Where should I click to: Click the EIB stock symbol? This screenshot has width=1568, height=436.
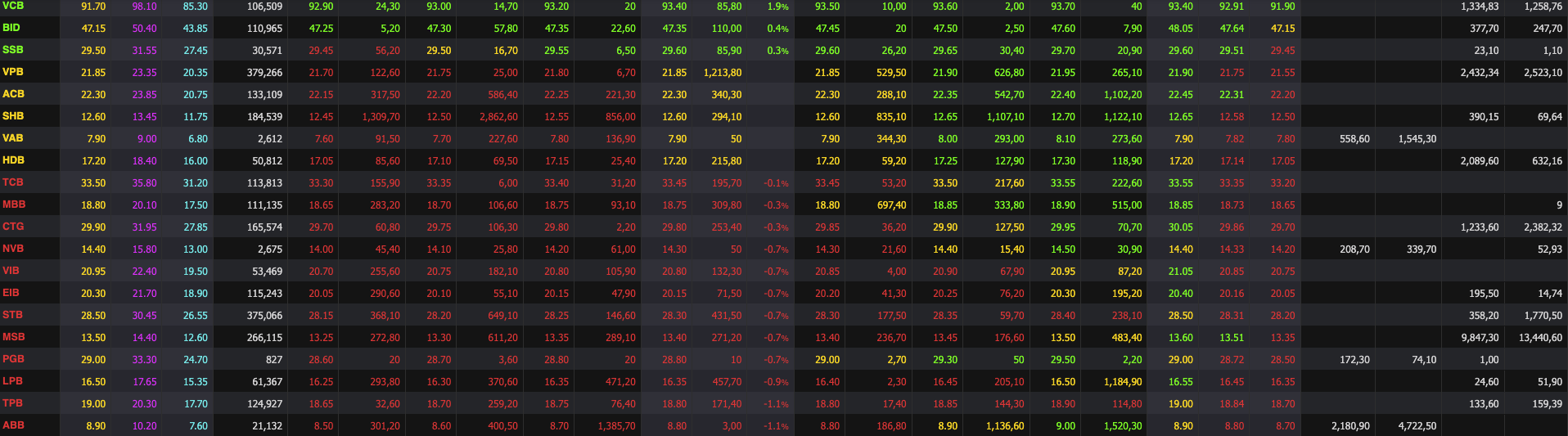(11, 293)
